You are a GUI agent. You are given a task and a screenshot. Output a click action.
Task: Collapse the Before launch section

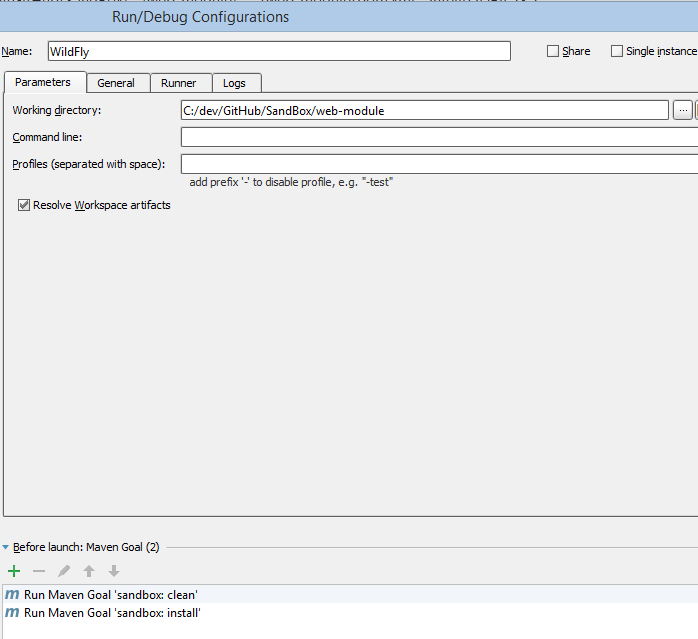click(5, 547)
